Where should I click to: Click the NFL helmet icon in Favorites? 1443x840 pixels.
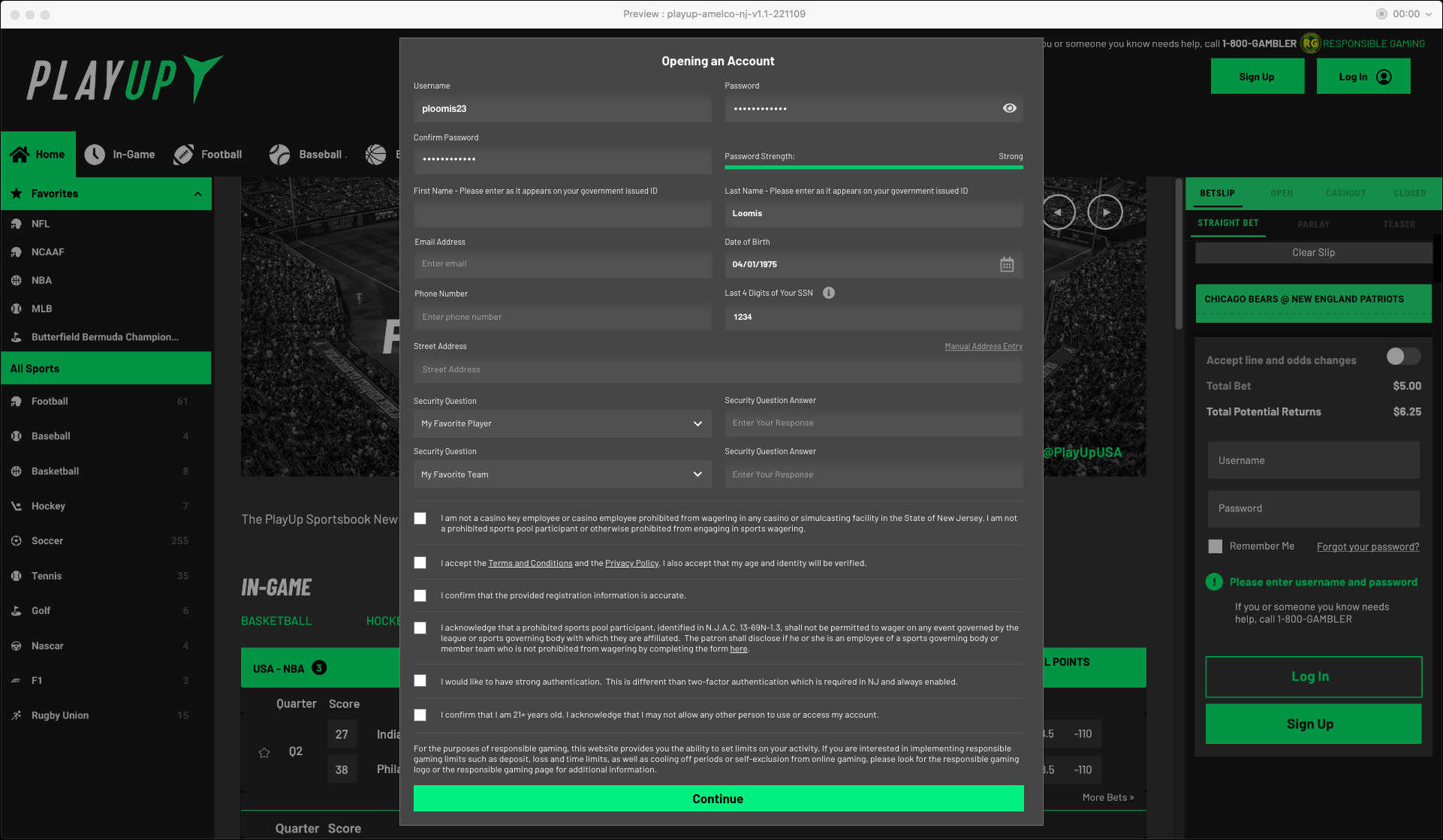[x=17, y=224]
